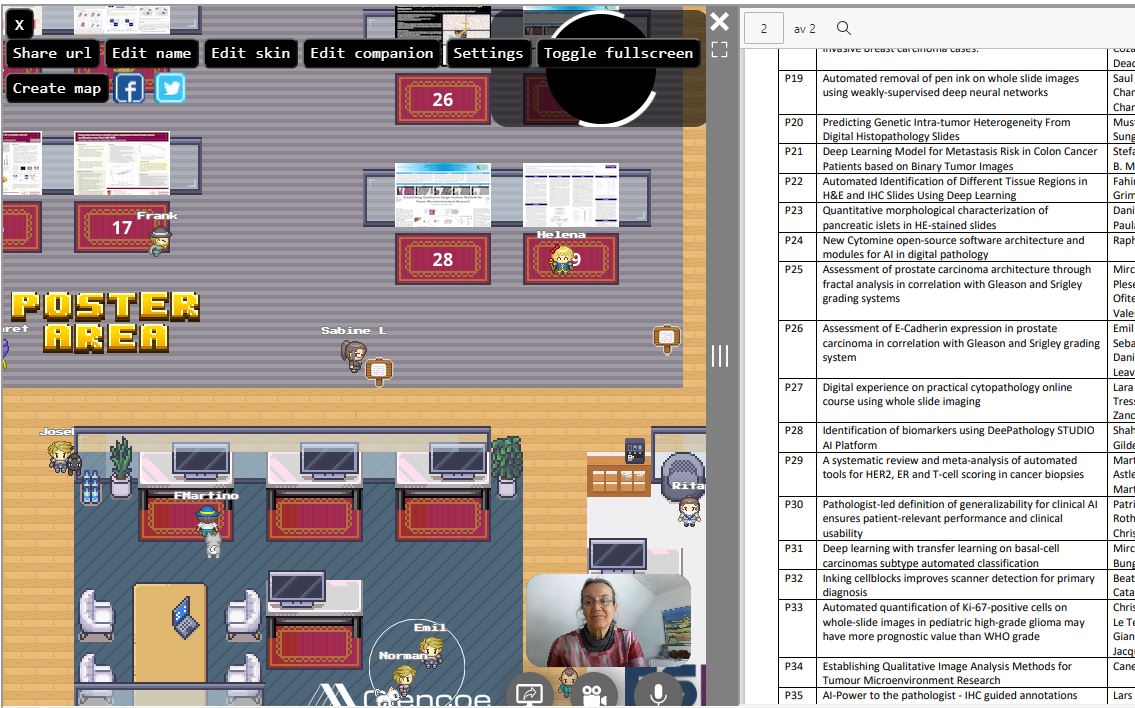Click the signpost at right of poster area
Viewport: 1135px width, 708px height.
click(x=667, y=338)
